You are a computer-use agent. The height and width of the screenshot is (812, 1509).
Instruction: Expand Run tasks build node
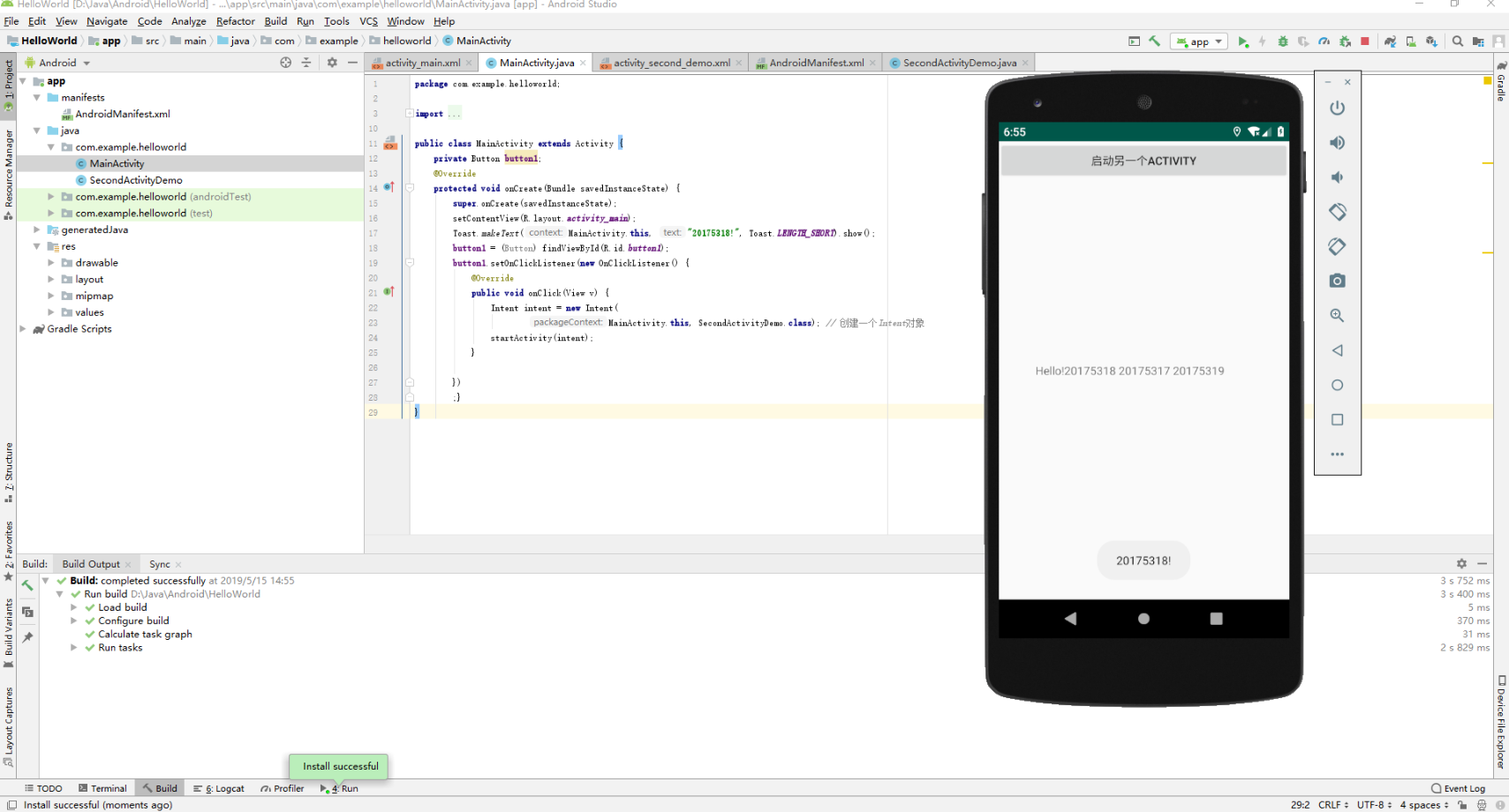(74, 648)
